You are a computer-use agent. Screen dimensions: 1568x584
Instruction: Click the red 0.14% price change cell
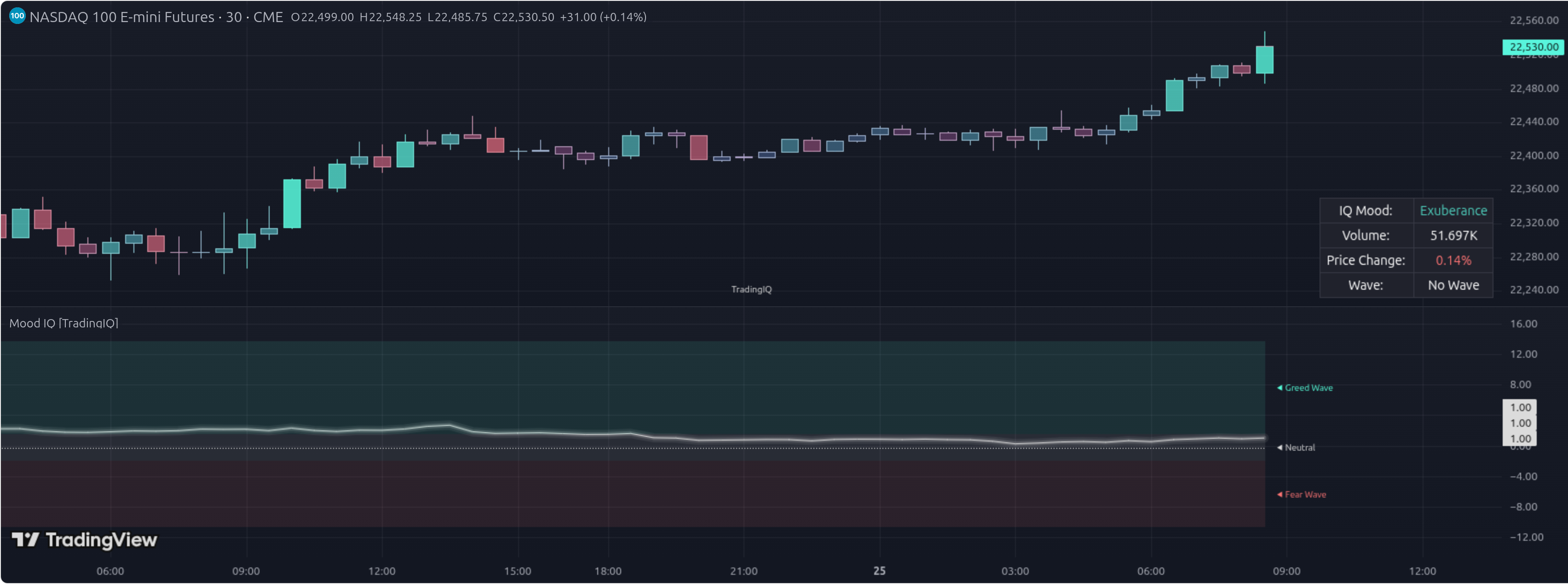tap(1453, 260)
